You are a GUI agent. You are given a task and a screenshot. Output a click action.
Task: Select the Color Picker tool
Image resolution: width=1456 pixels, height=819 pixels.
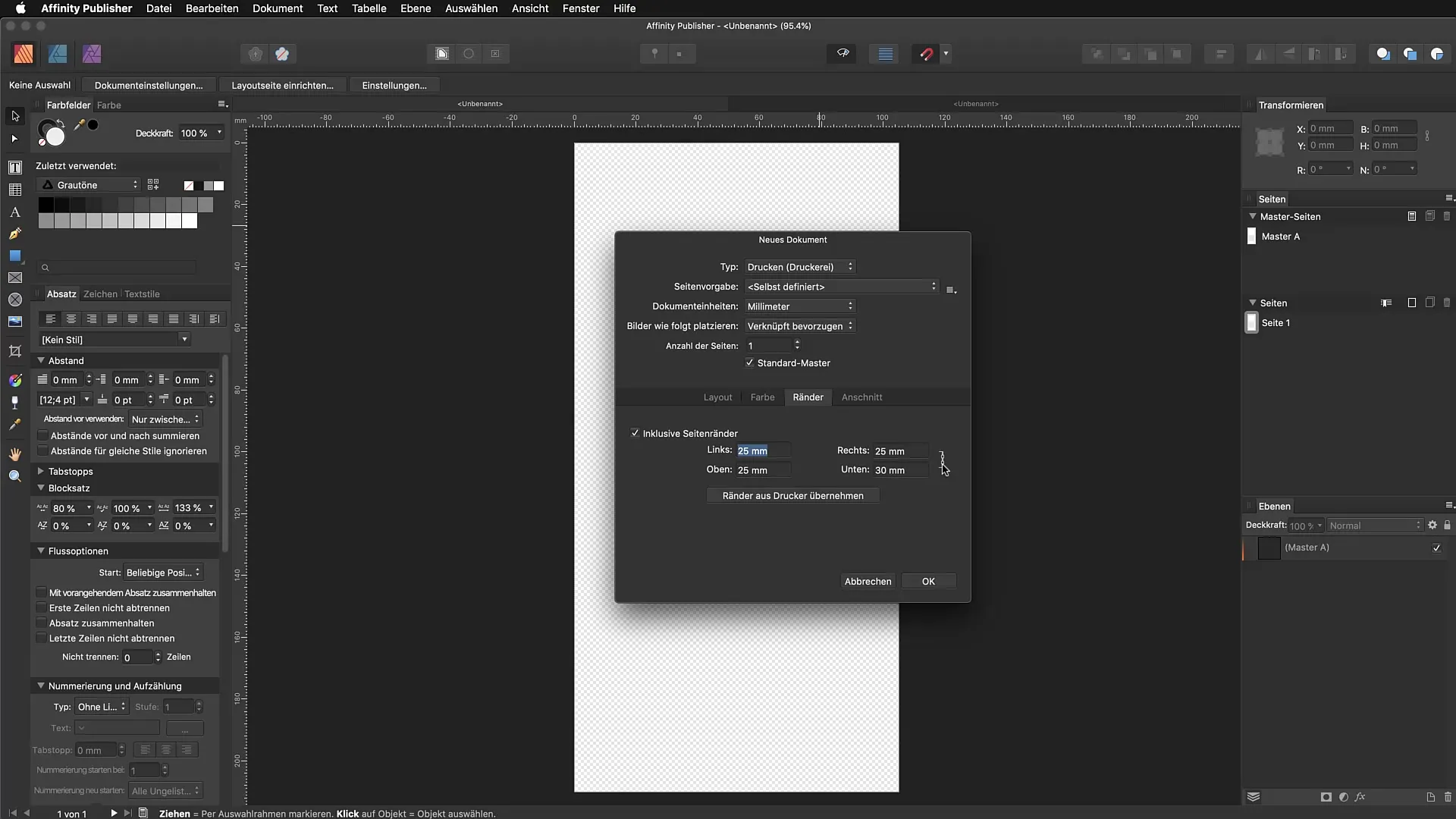(x=15, y=425)
